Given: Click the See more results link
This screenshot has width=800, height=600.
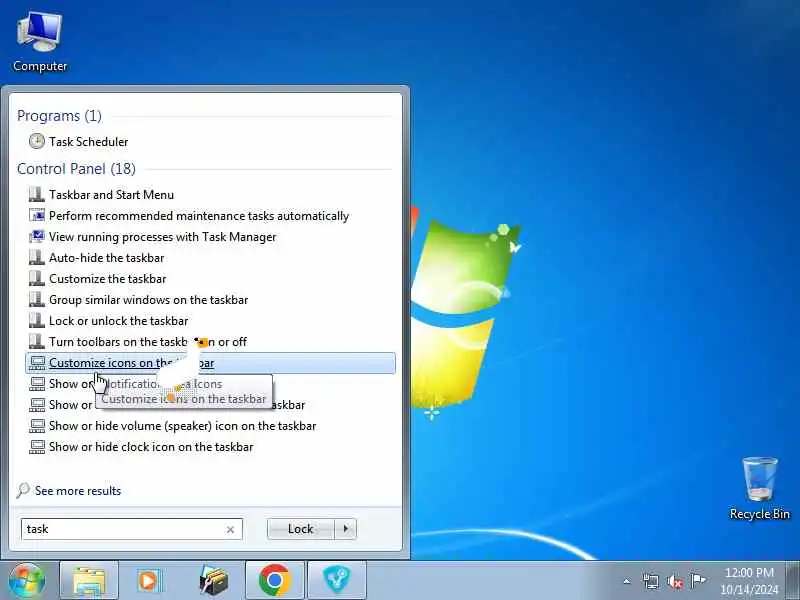Looking at the screenshot, I should pyautogui.click(x=78, y=491).
